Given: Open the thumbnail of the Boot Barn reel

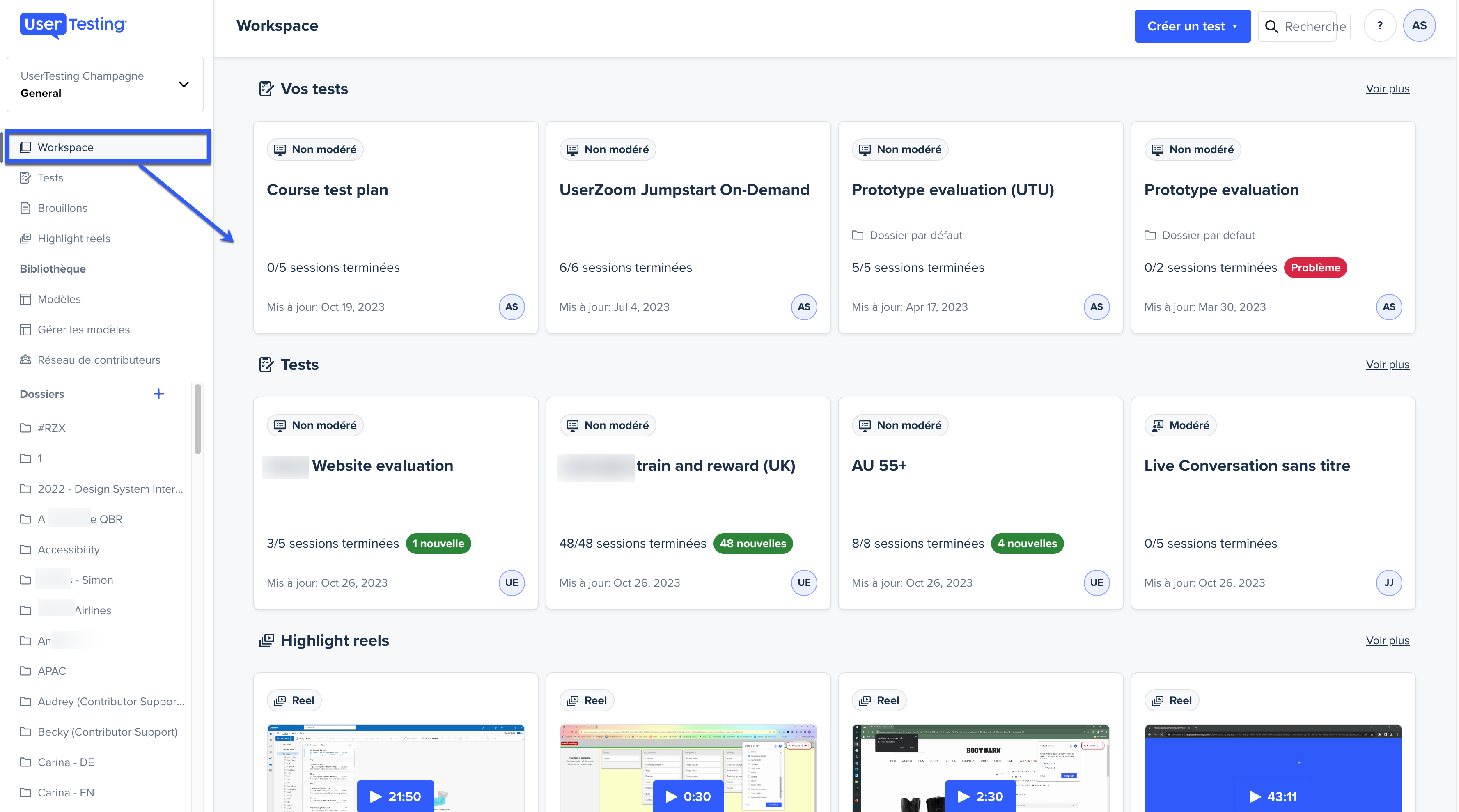Looking at the screenshot, I should click(980, 768).
